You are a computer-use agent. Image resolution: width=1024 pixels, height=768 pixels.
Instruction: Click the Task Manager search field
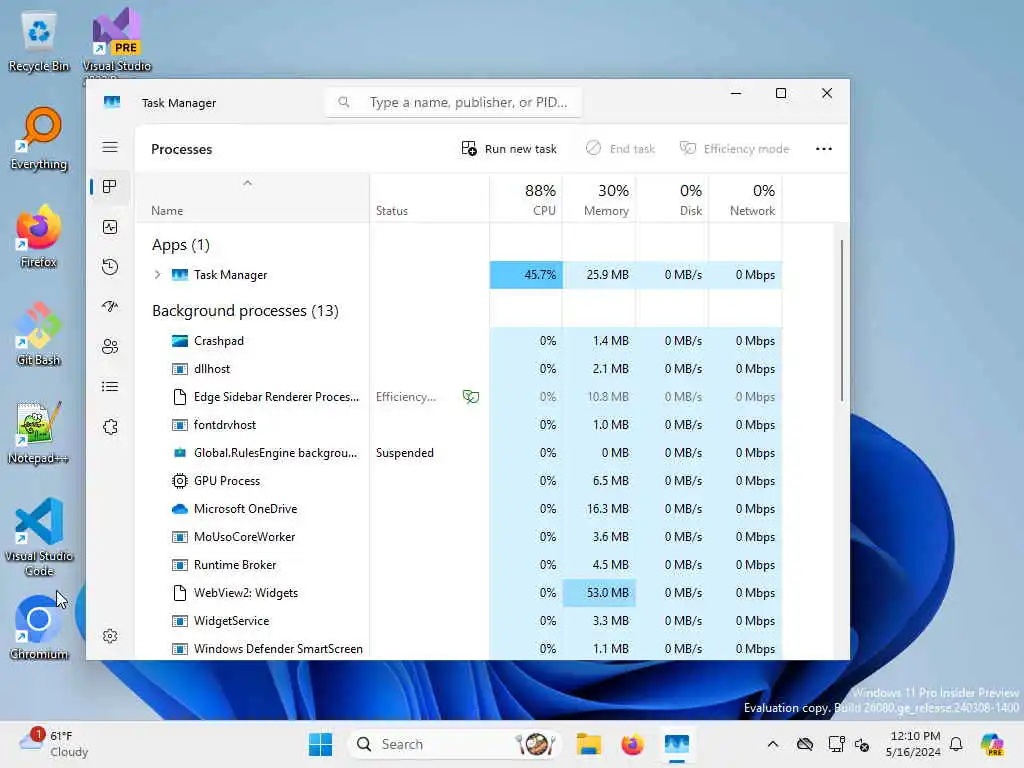(x=453, y=103)
